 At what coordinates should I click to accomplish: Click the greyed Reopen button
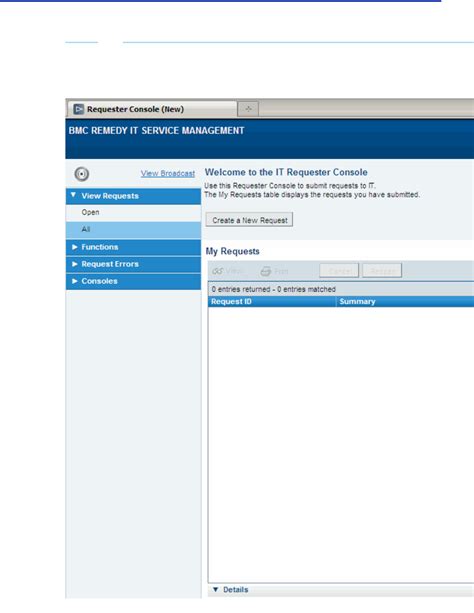(382, 271)
